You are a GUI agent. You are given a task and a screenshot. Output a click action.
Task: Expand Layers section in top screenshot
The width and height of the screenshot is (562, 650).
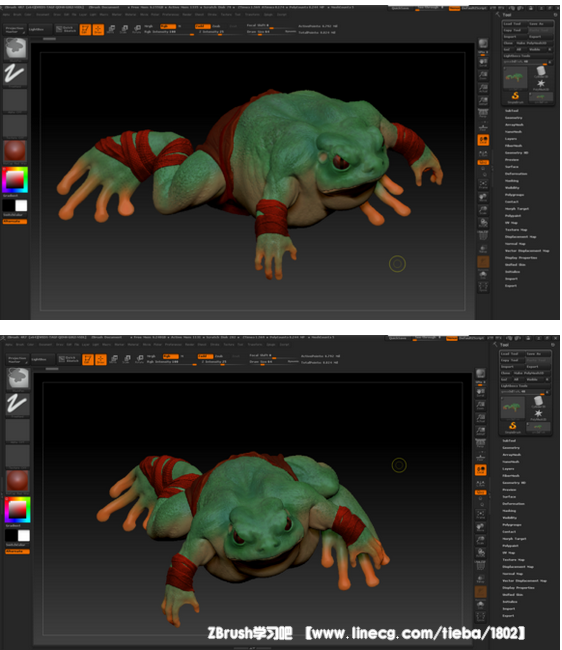pos(511,139)
